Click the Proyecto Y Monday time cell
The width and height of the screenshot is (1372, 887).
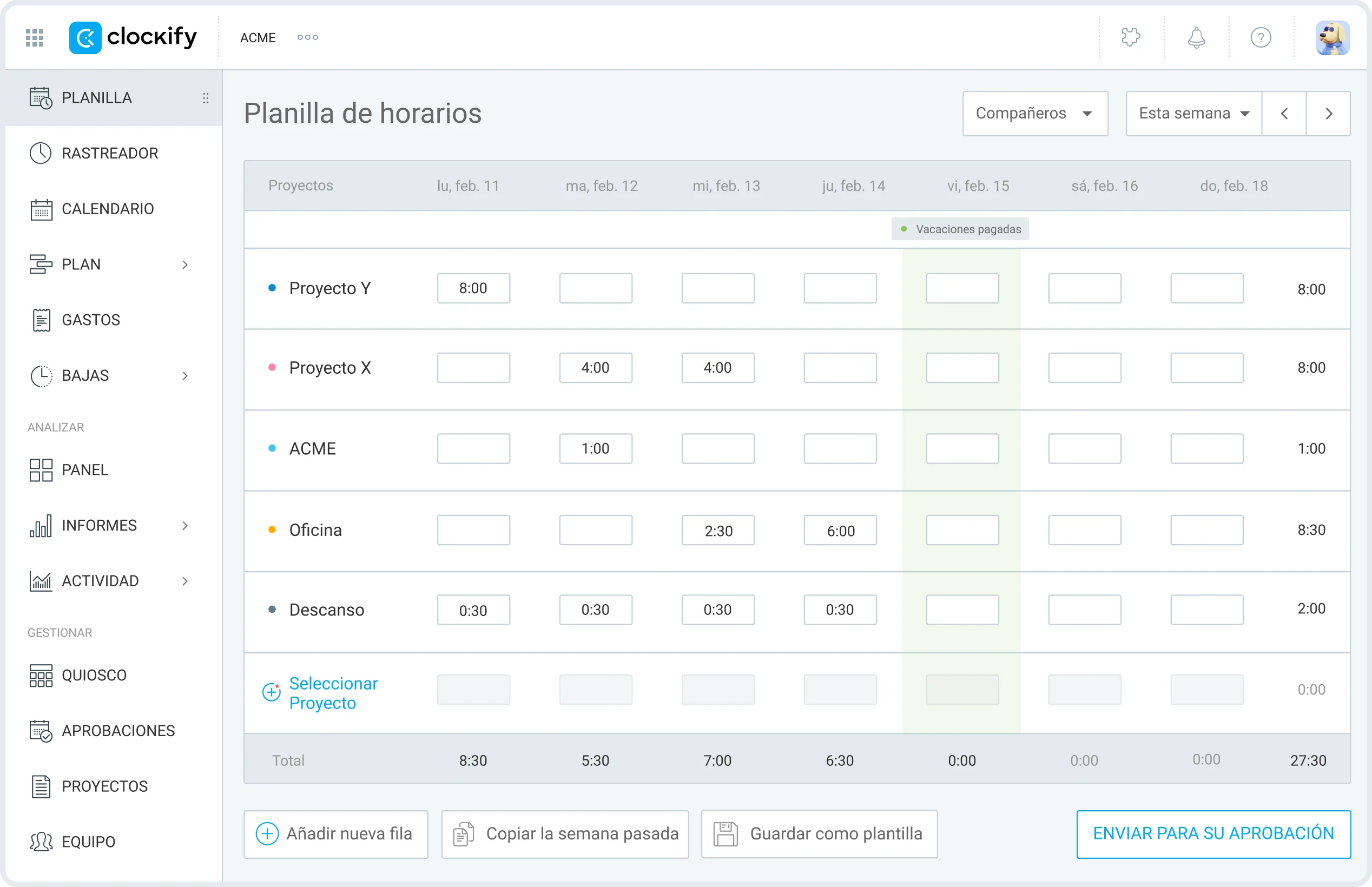click(x=473, y=288)
